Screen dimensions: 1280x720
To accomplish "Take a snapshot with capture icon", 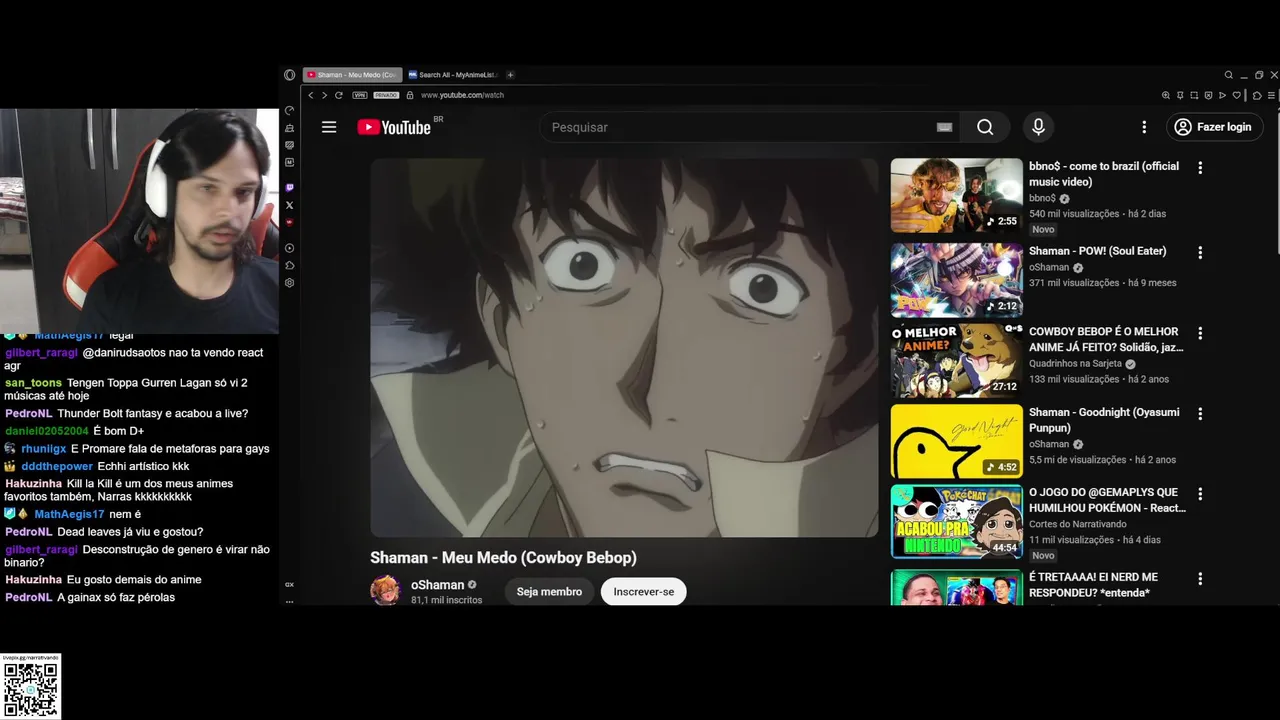I will pos(1194,95).
